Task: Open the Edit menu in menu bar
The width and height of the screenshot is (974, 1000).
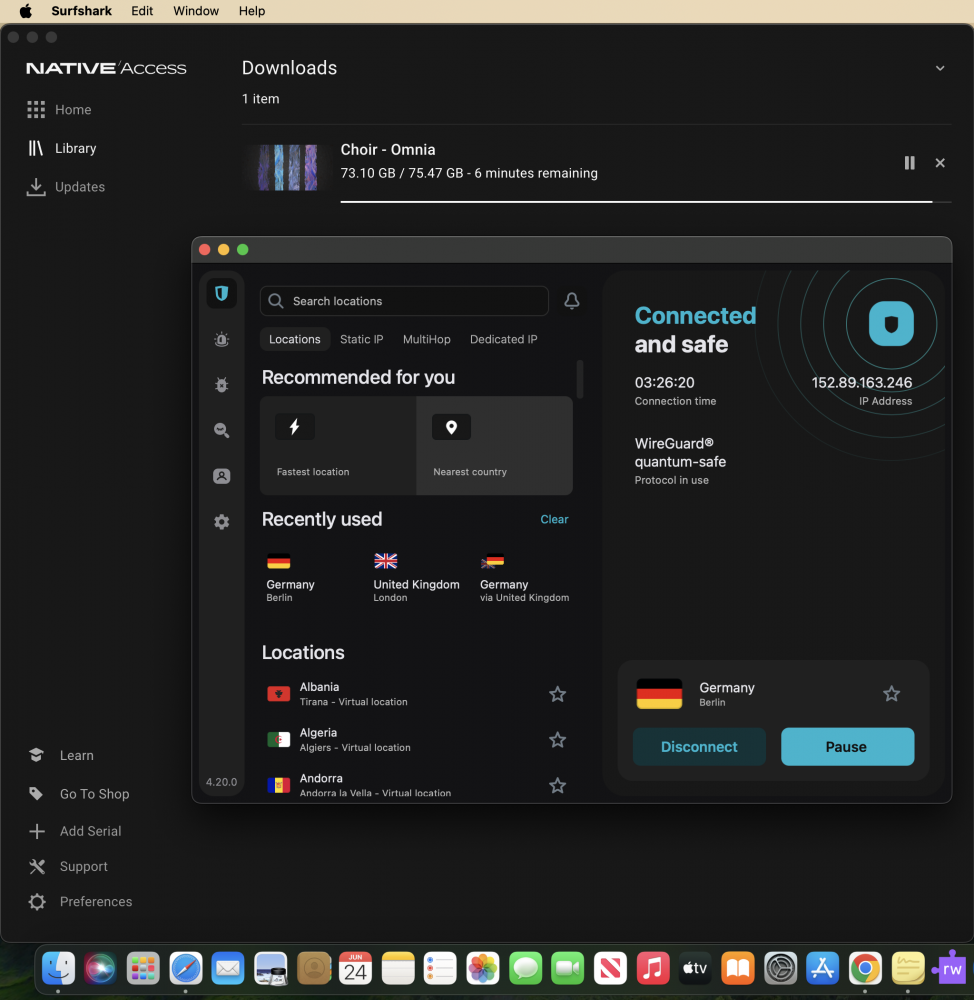Action: [x=142, y=11]
